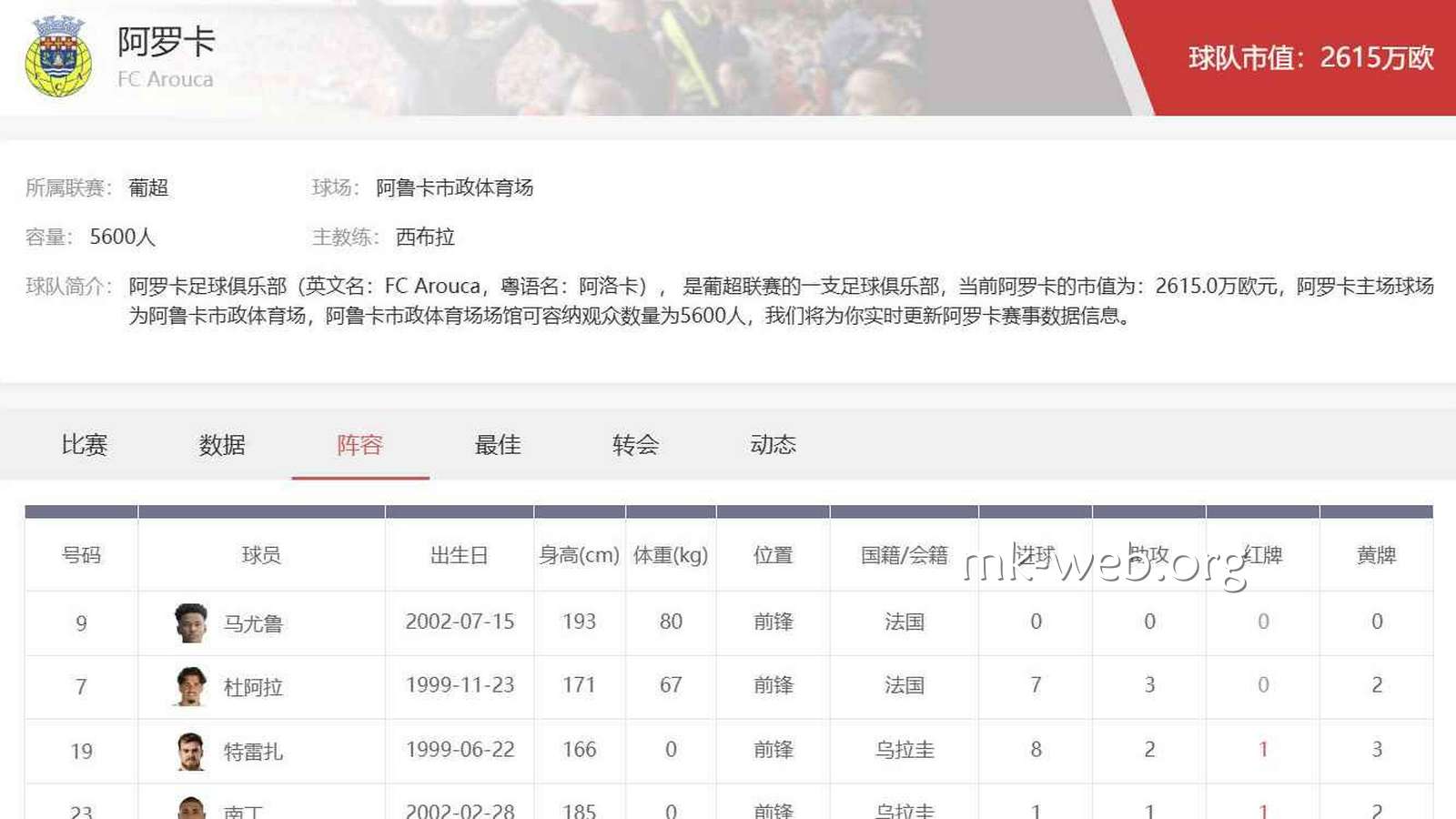Click the 出生日 column header

click(460, 555)
